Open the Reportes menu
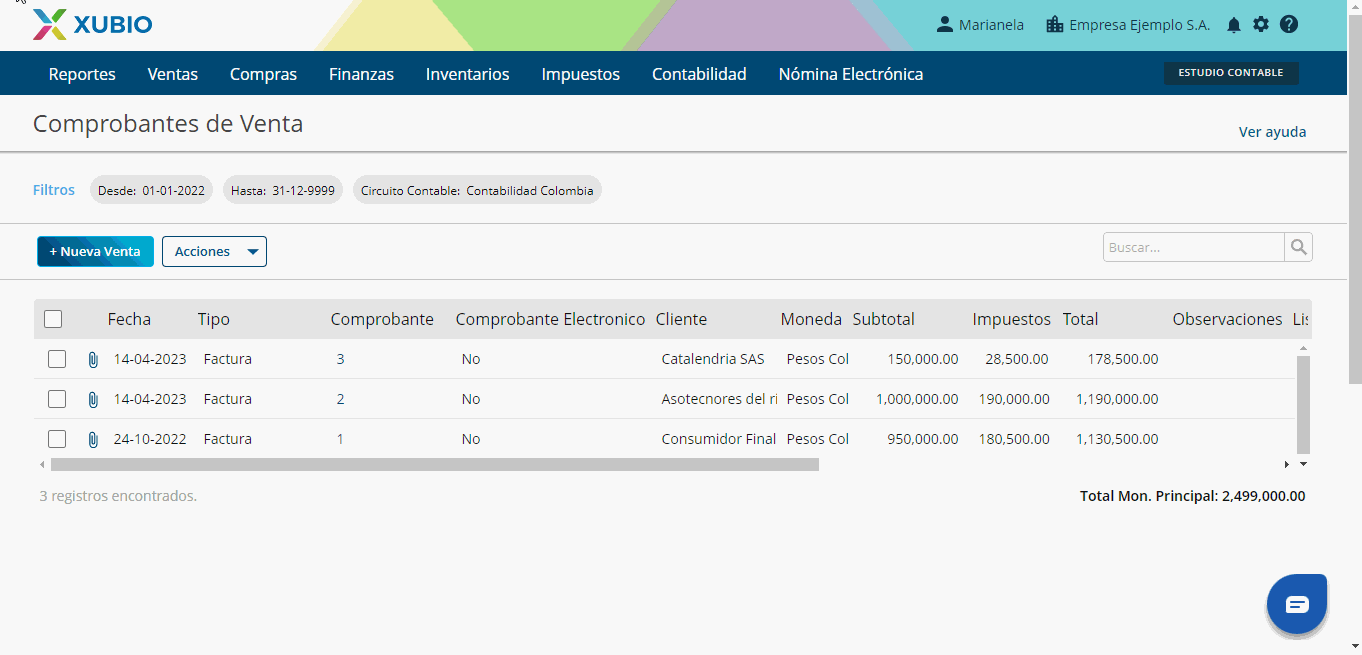Viewport: 1362px width, 655px height. tap(82, 74)
